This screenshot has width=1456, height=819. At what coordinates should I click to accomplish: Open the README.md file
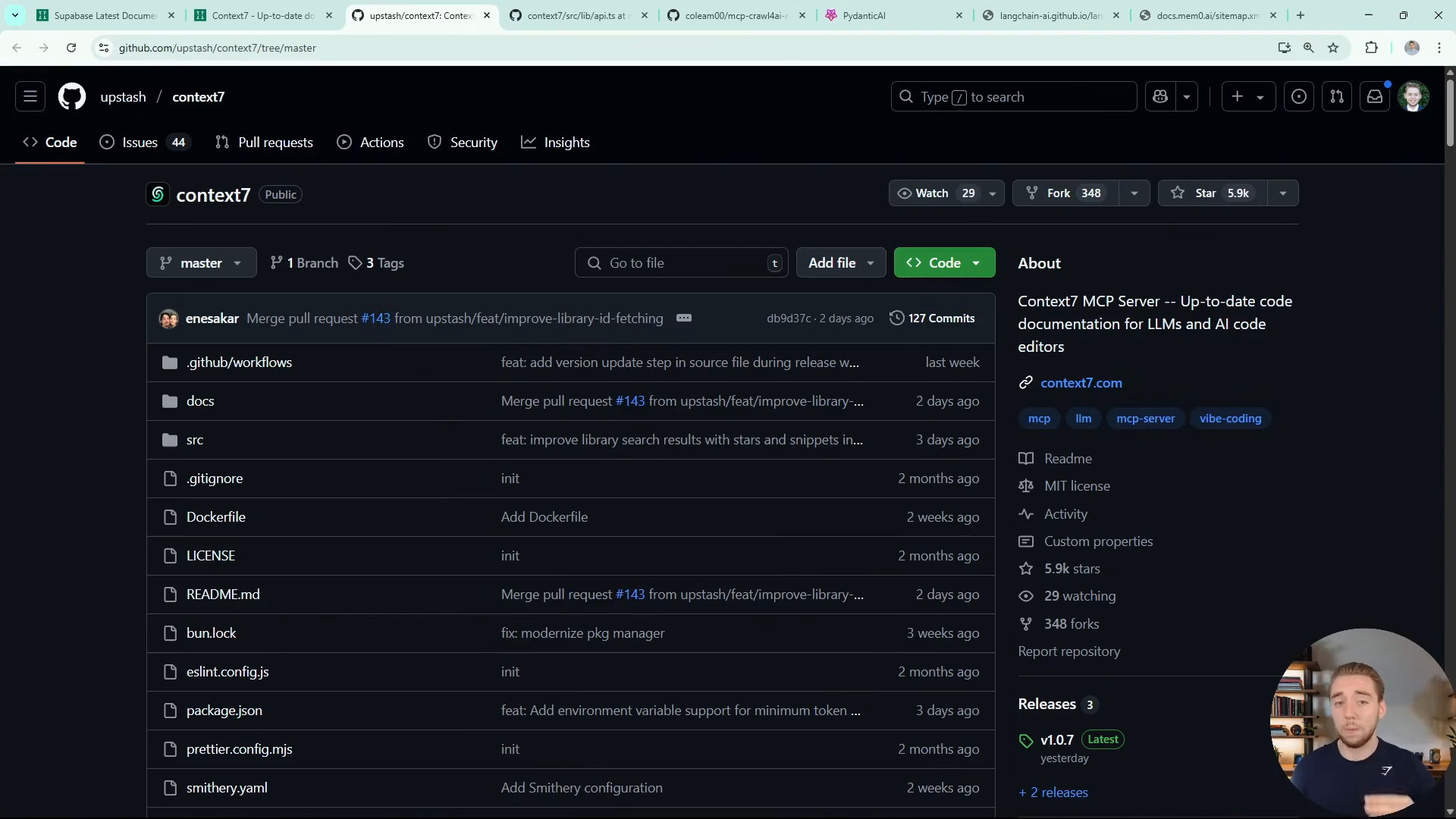pos(223,595)
